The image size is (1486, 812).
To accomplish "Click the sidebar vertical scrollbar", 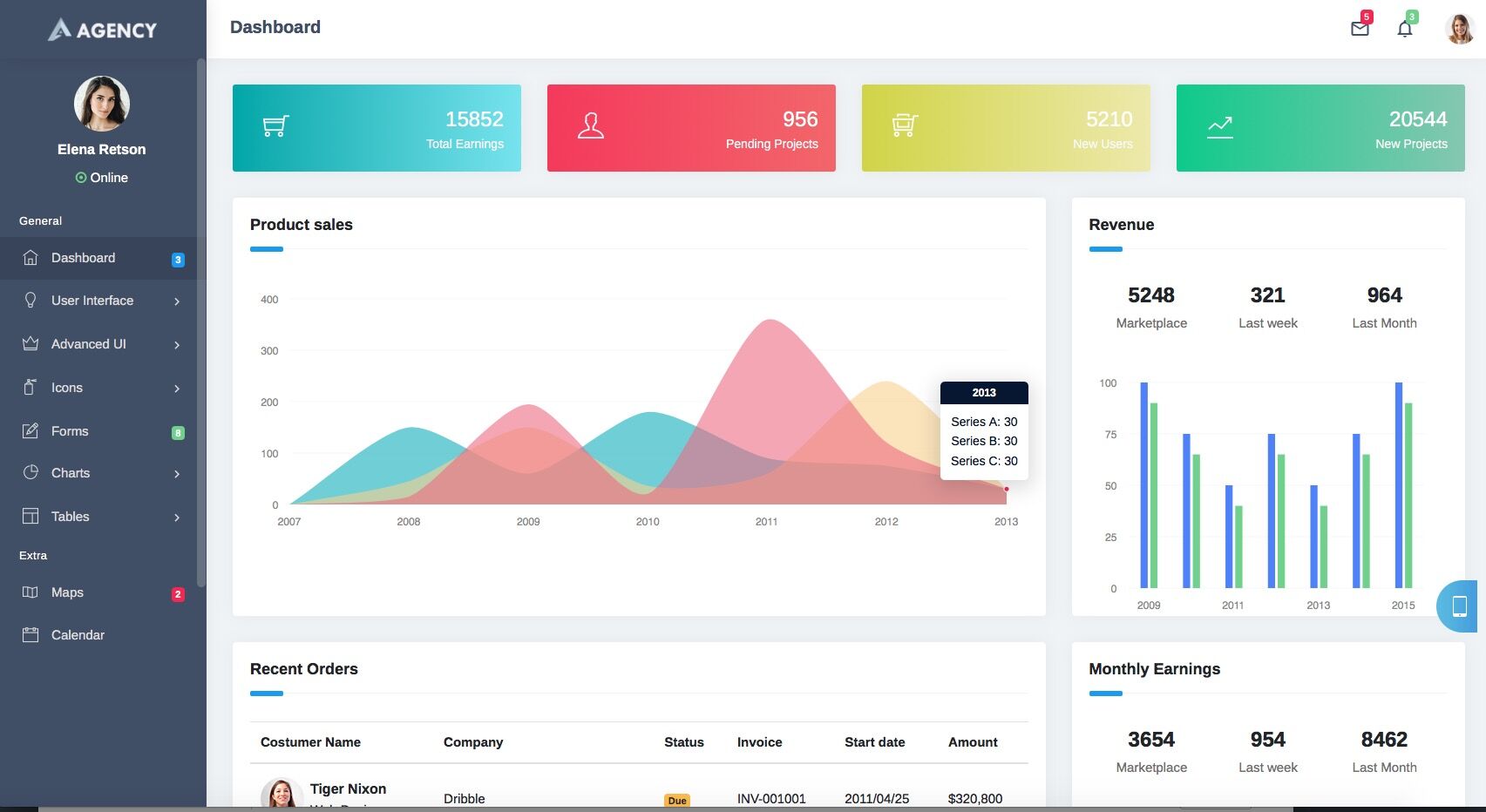I will tap(201, 322).
